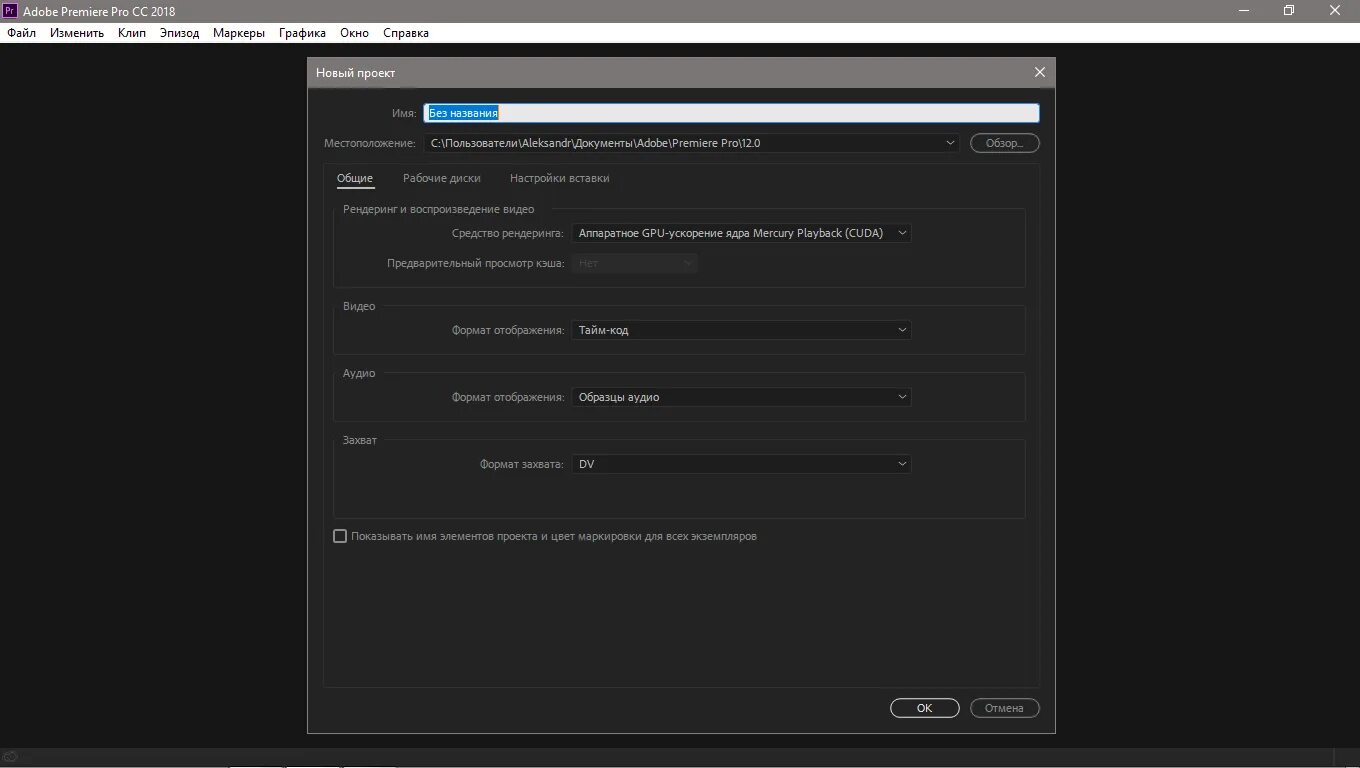The height and width of the screenshot is (768, 1360).
Task: Open the Окно menu
Action: pos(354,33)
